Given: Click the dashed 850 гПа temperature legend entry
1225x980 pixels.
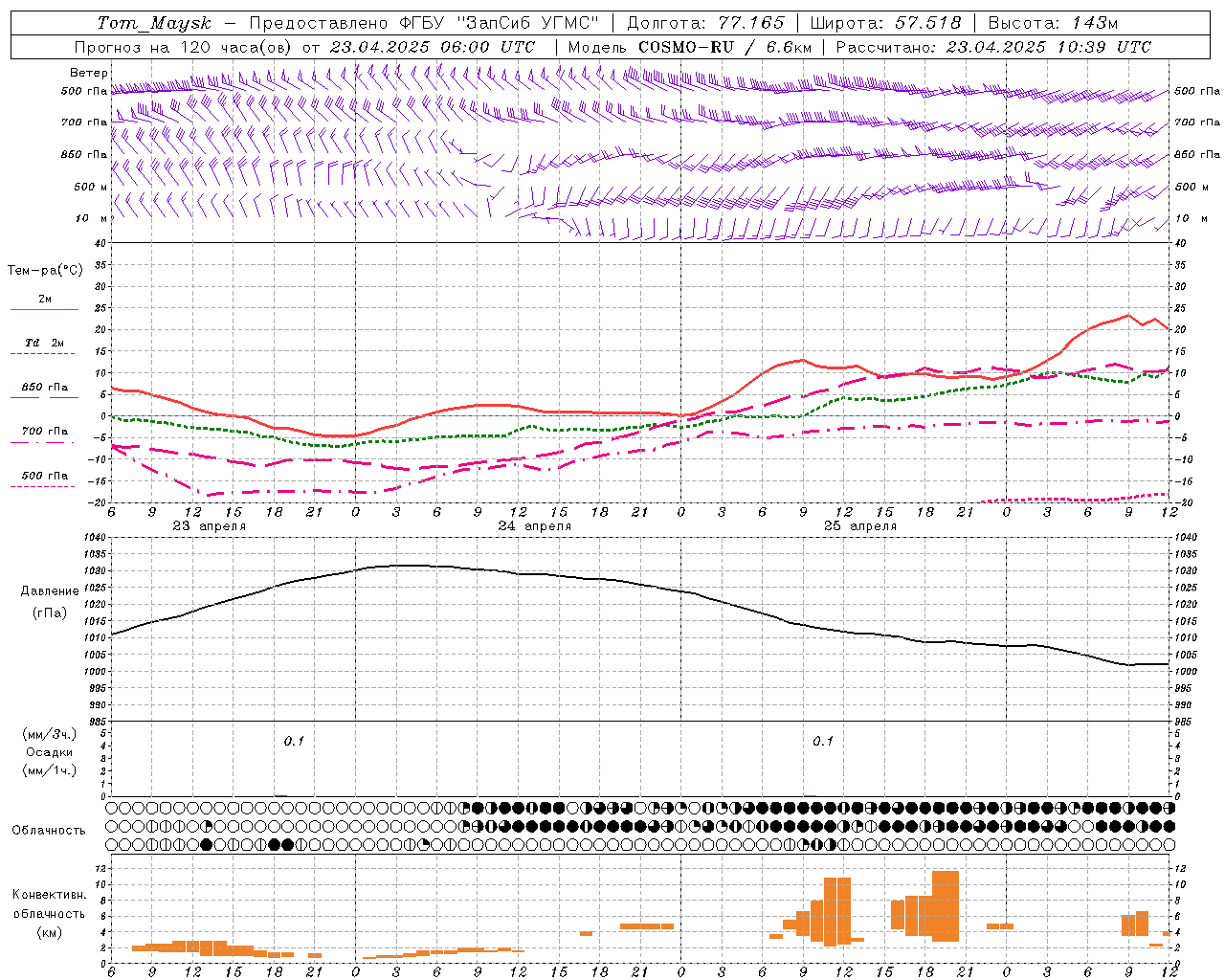Looking at the screenshot, I should coord(44,388).
